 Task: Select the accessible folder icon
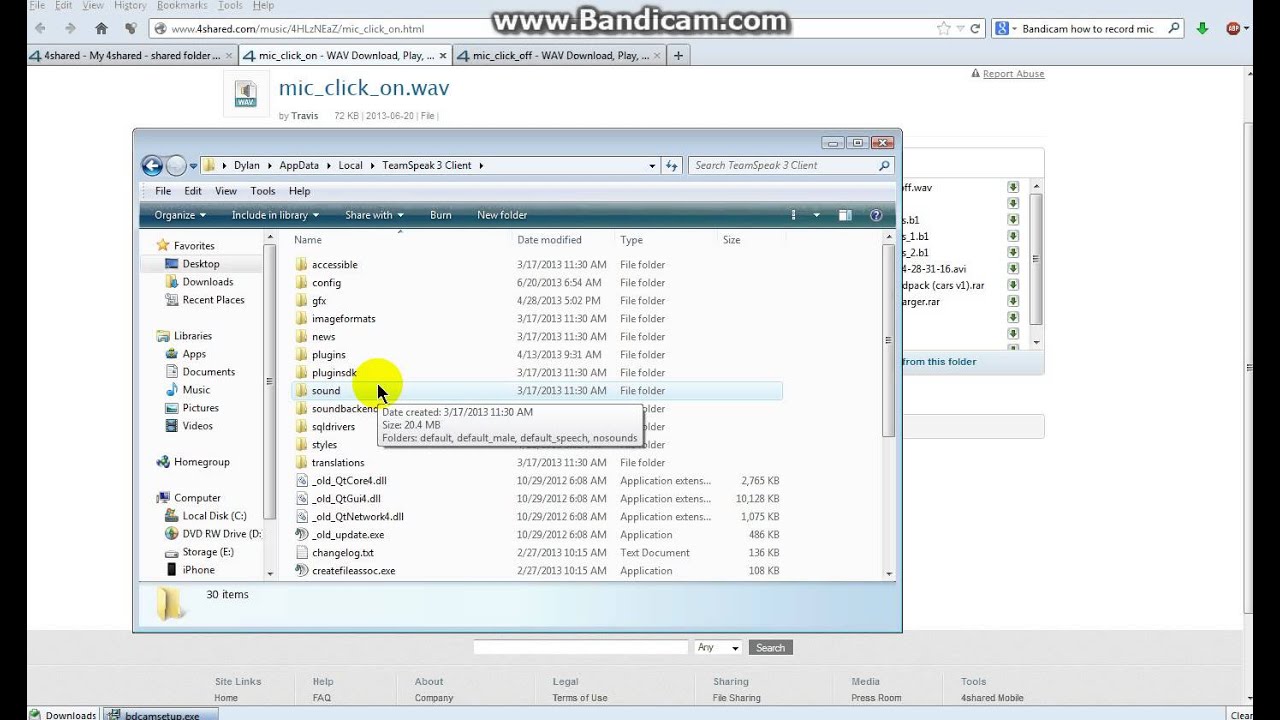click(302, 265)
